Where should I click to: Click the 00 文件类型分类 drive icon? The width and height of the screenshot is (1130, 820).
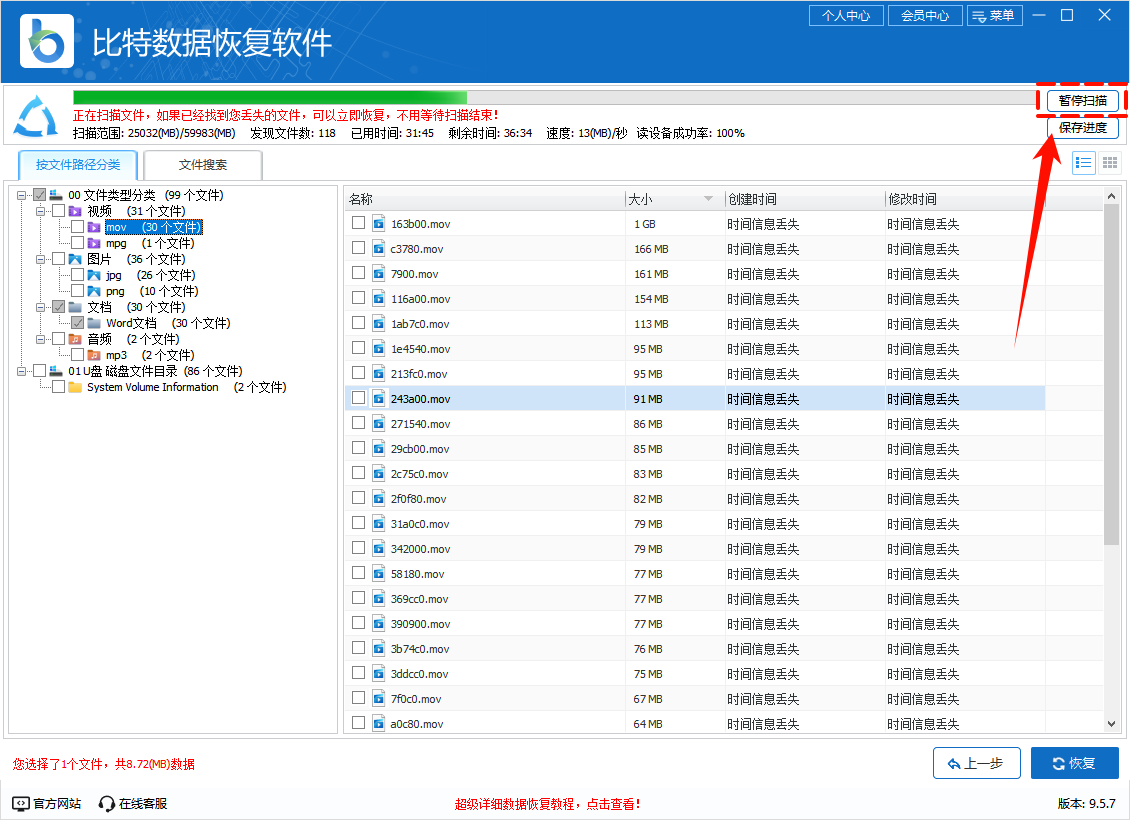(x=56, y=195)
